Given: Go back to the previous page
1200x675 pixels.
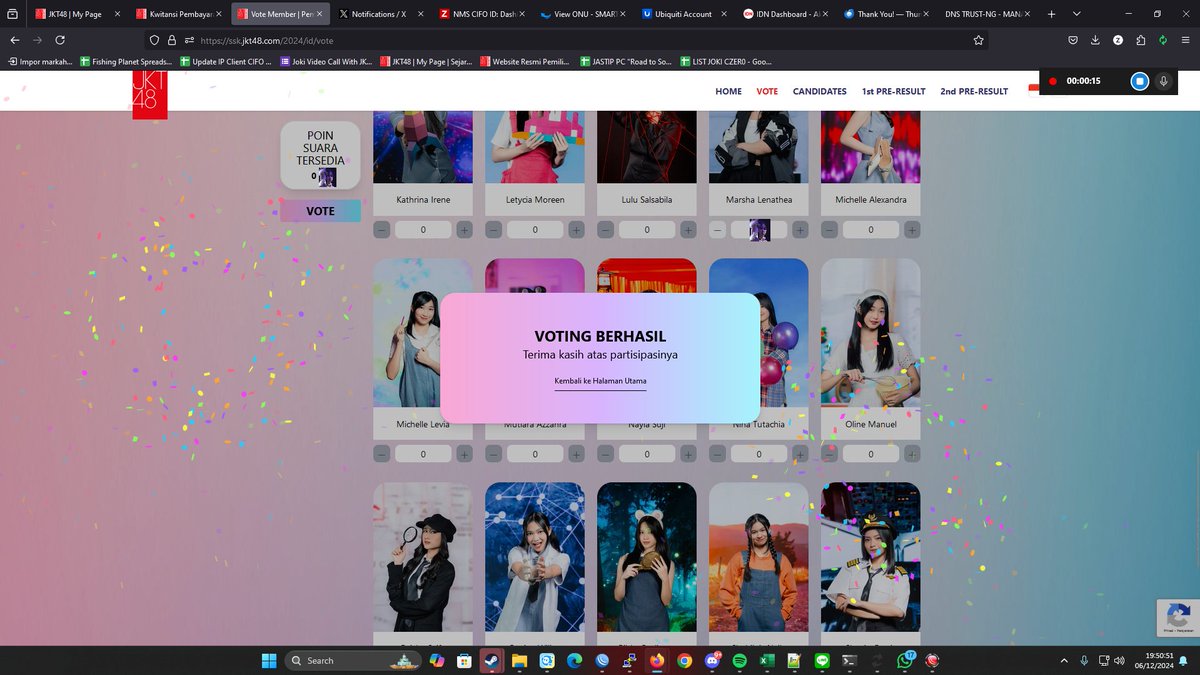Looking at the screenshot, I should coord(14,40).
